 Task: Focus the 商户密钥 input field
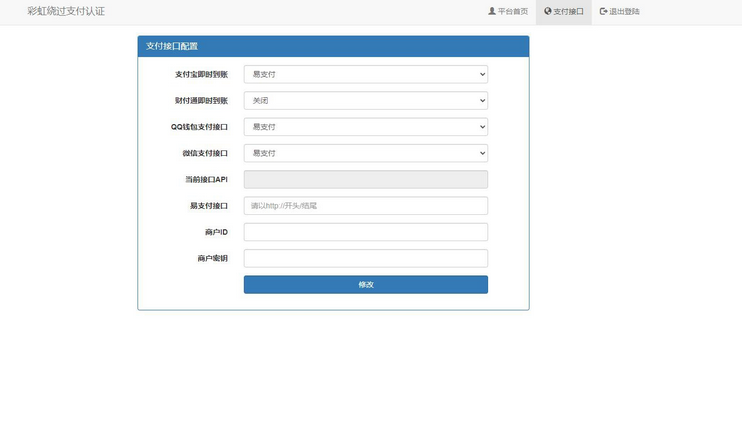click(x=366, y=258)
